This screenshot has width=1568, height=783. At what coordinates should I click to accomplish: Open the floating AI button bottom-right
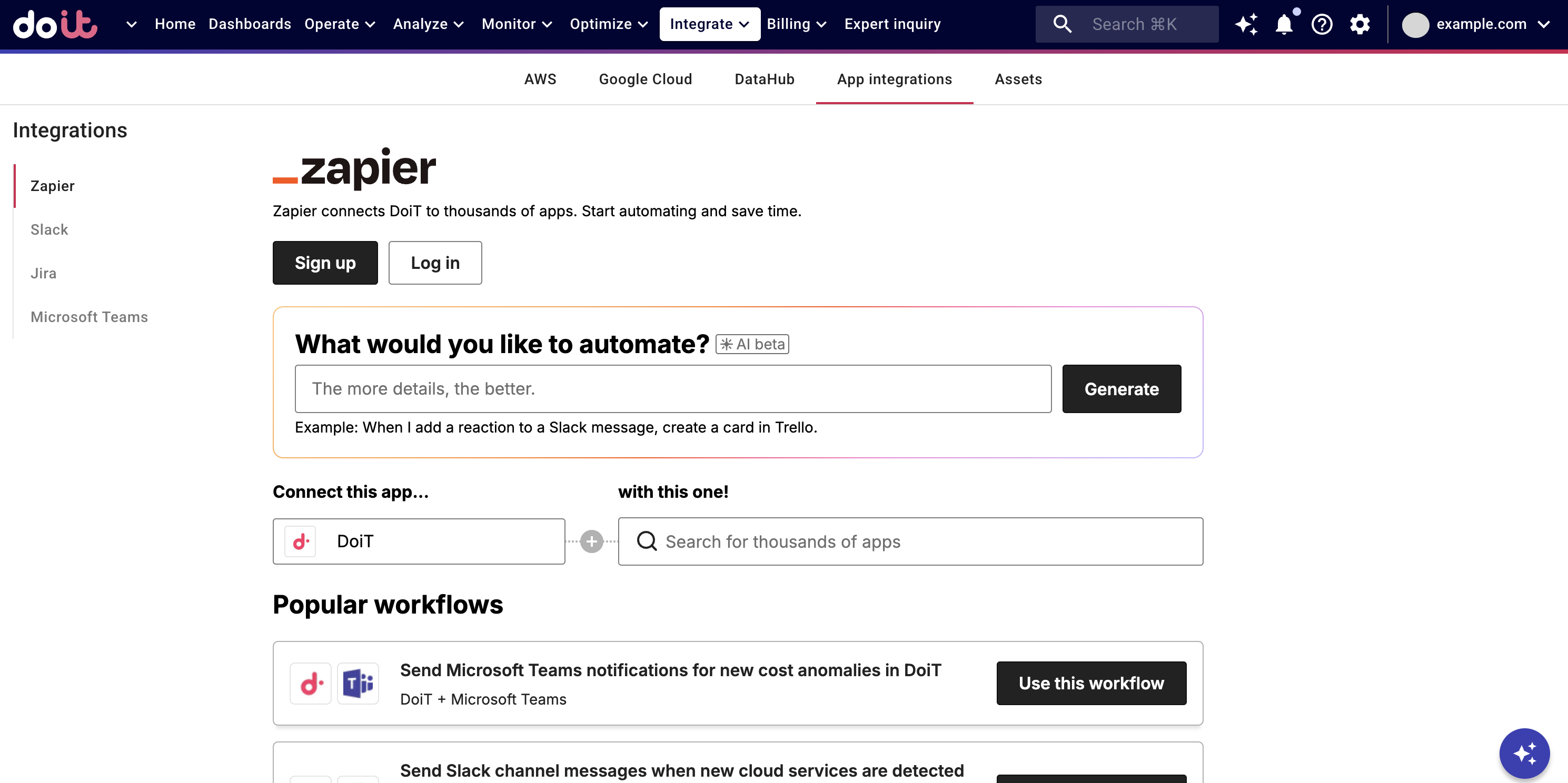pyautogui.click(x=1525, y=753)
